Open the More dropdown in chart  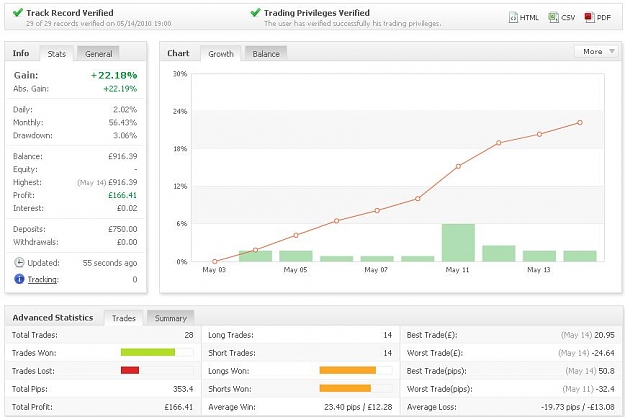[596, 51]
